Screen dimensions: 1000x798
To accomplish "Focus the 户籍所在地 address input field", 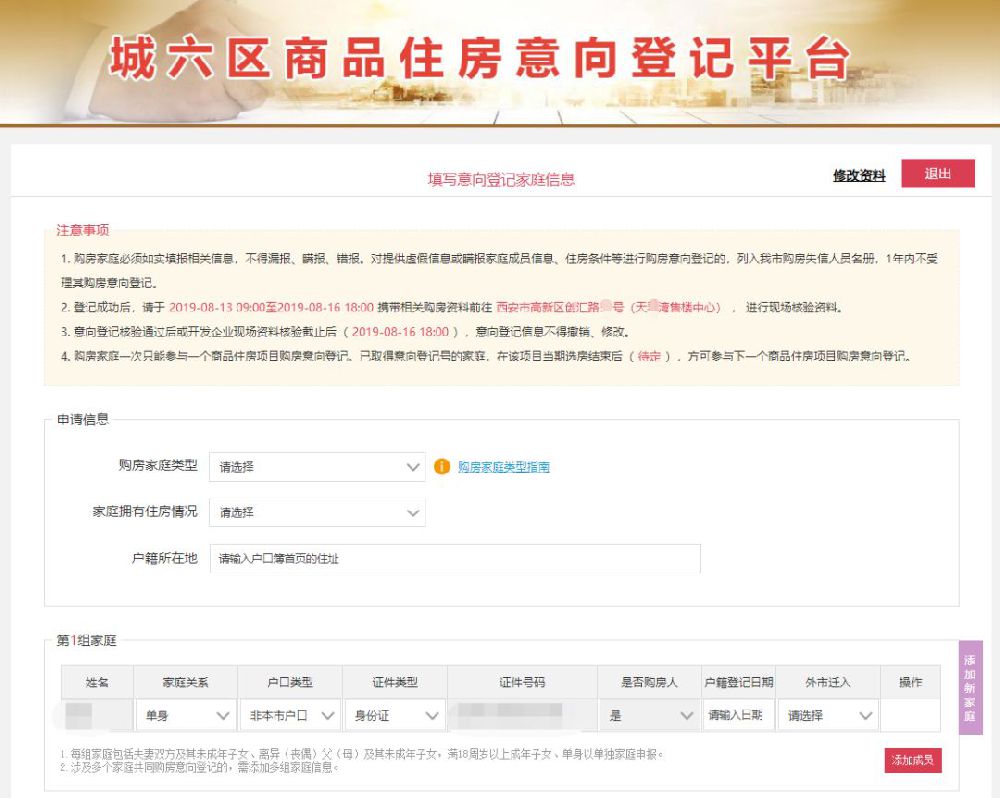I will 455,559.
